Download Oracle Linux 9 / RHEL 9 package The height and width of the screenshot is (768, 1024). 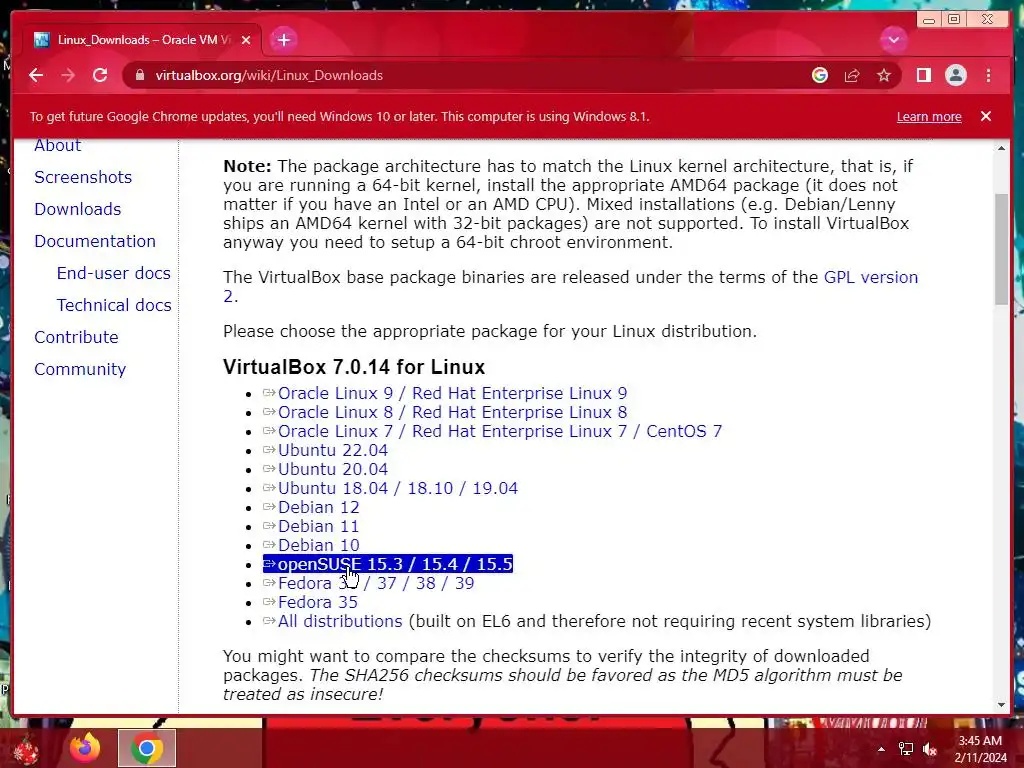452,393
